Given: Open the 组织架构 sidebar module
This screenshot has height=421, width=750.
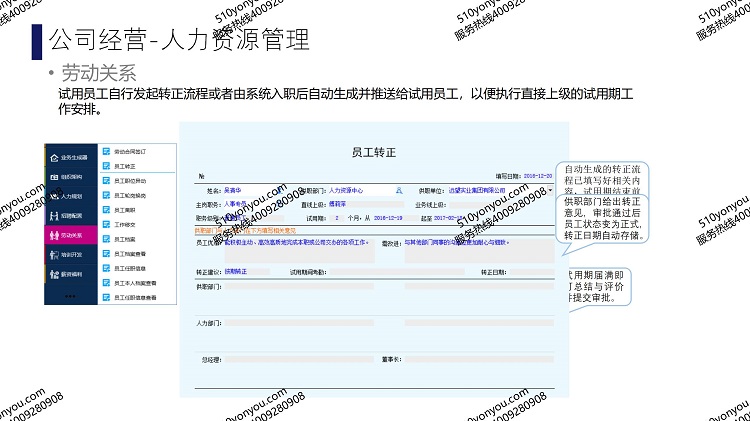Looking at the screenshot, I should [x=72, y=177].
